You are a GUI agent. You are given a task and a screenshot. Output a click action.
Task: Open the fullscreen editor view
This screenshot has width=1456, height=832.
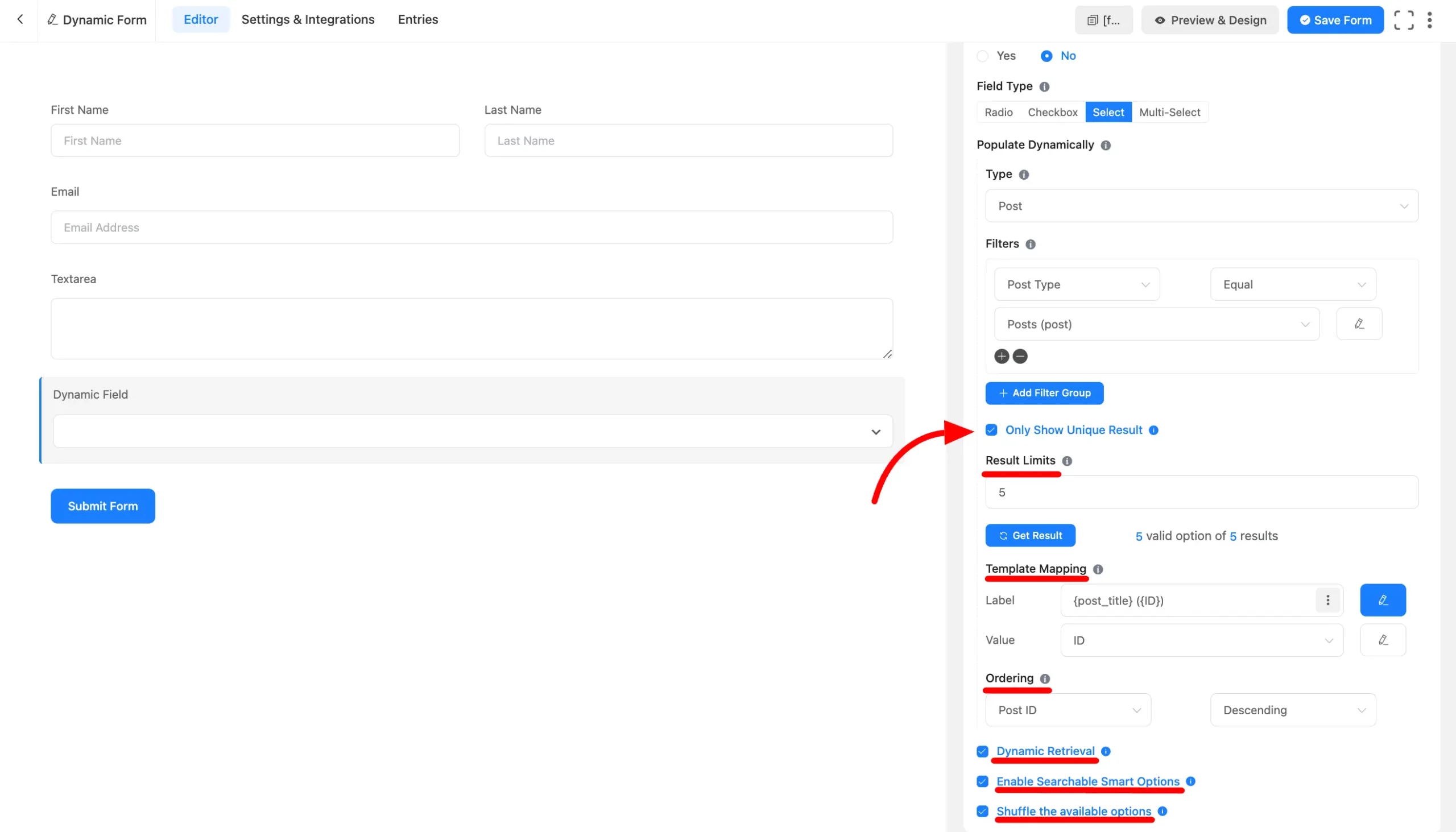[x=1405, y=19]
